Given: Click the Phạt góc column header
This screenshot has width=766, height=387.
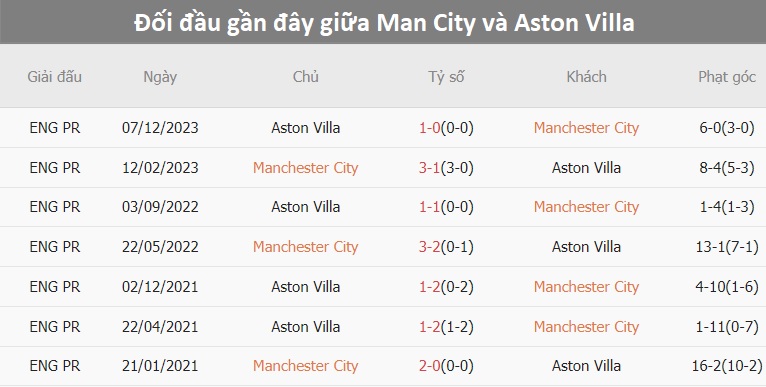Looking at the screenshot, I should (726, 77).
